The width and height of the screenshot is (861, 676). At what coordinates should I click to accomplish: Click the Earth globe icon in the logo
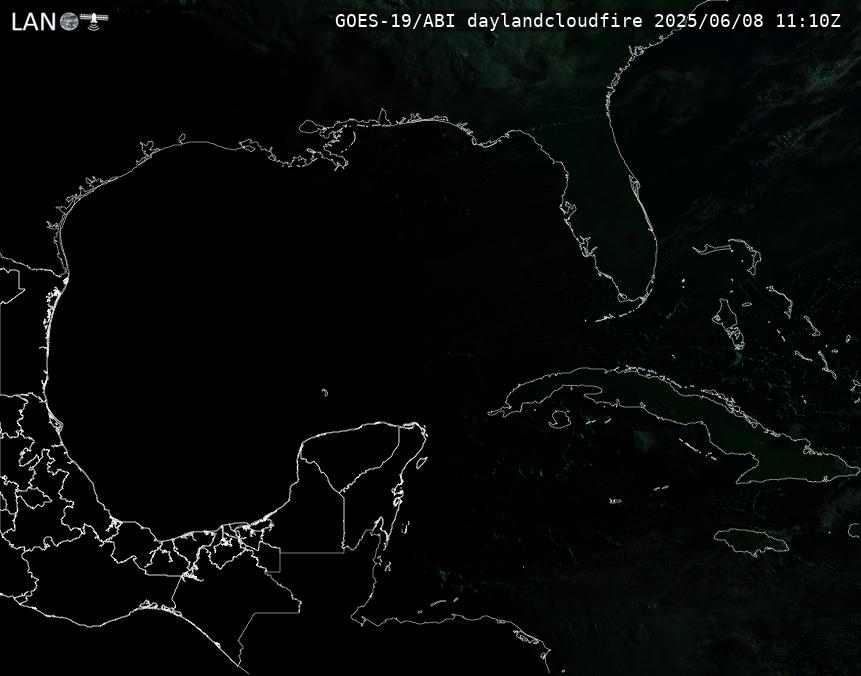point(69,21)
